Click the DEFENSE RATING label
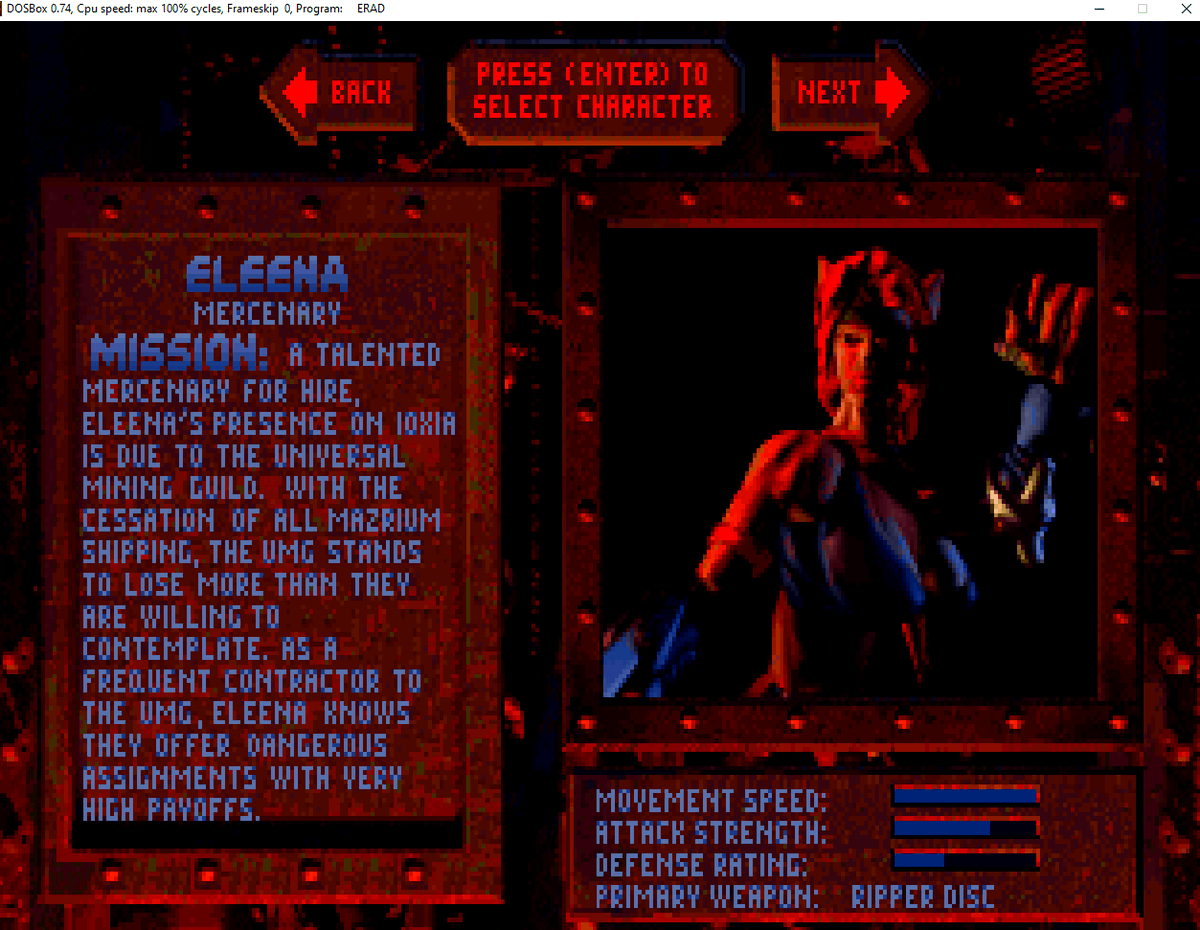Viewport: 1200px width, 930px height. [701, 865]
